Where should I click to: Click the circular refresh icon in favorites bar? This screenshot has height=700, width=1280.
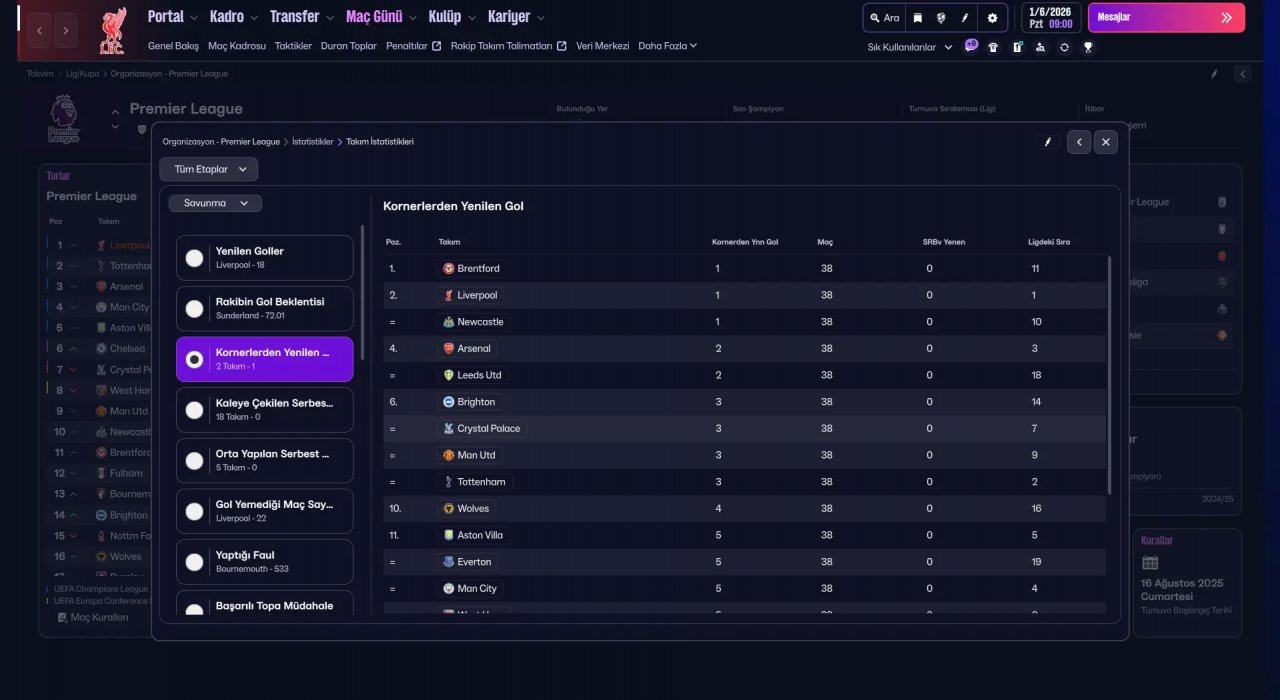(1064, 47)
